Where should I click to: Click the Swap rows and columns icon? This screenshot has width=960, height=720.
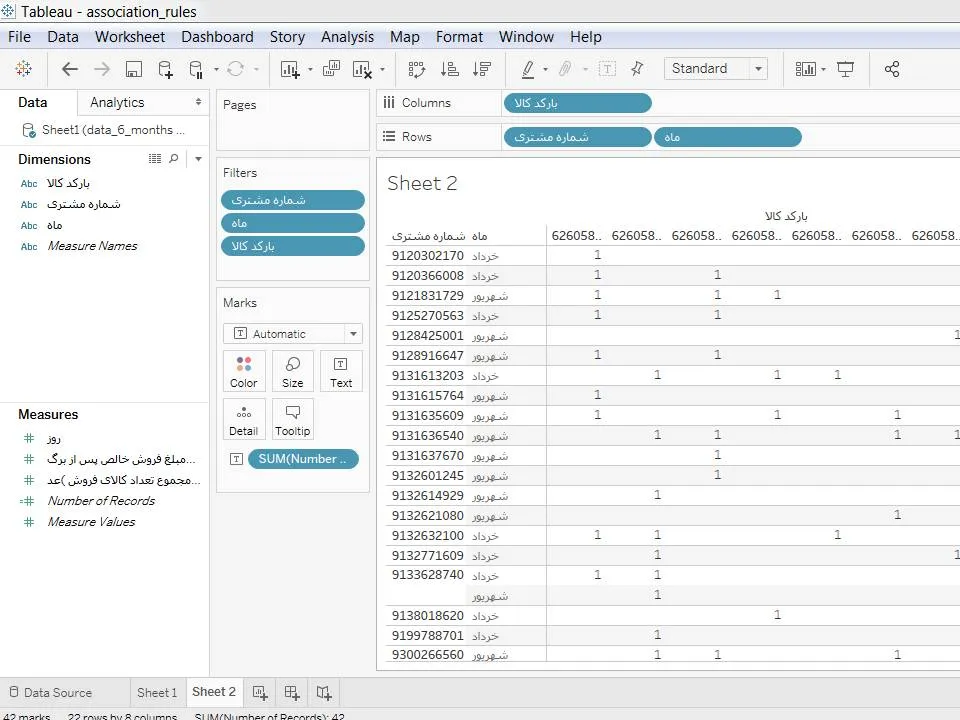tap(417, 69)
